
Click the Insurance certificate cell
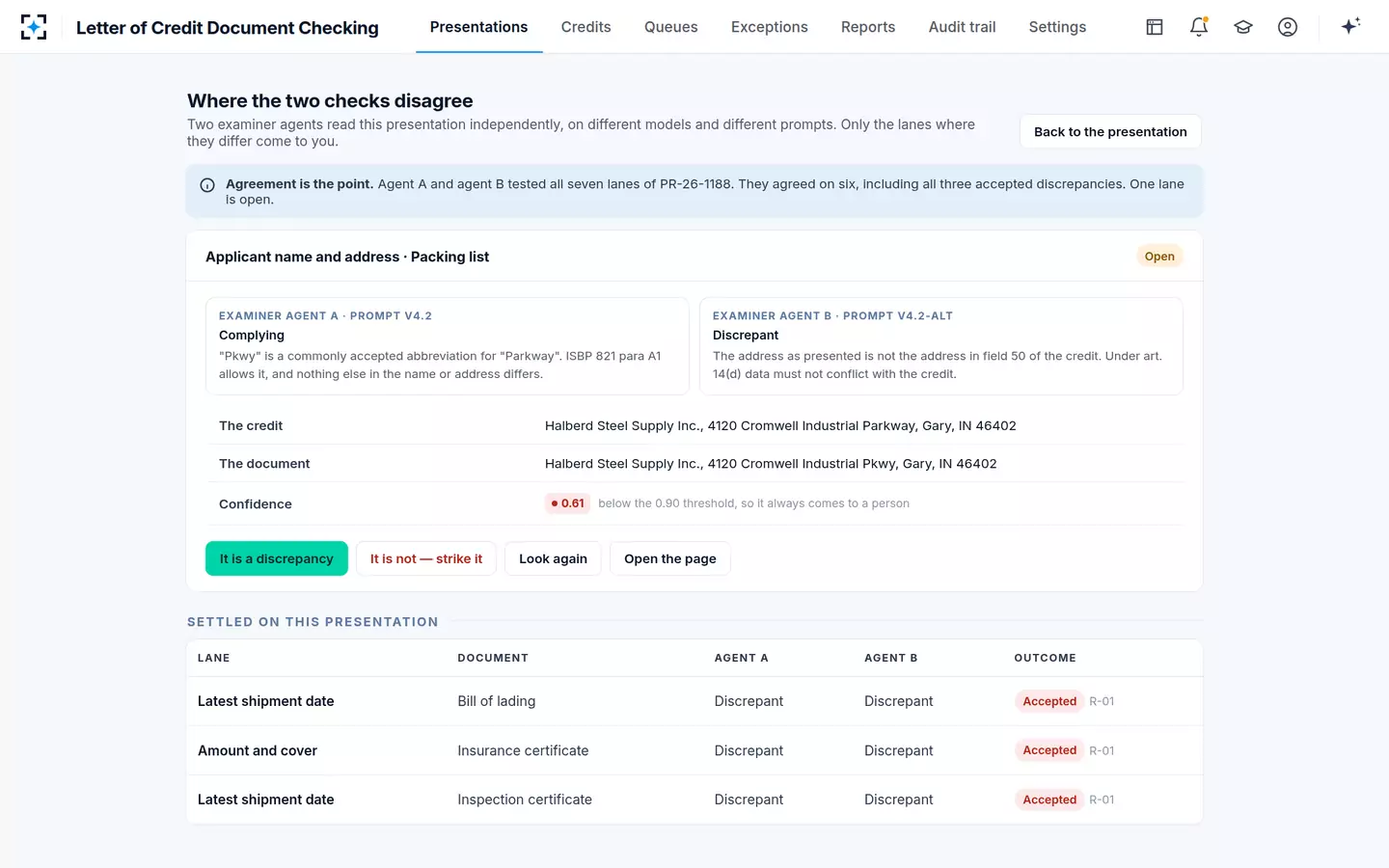[523, 750]
